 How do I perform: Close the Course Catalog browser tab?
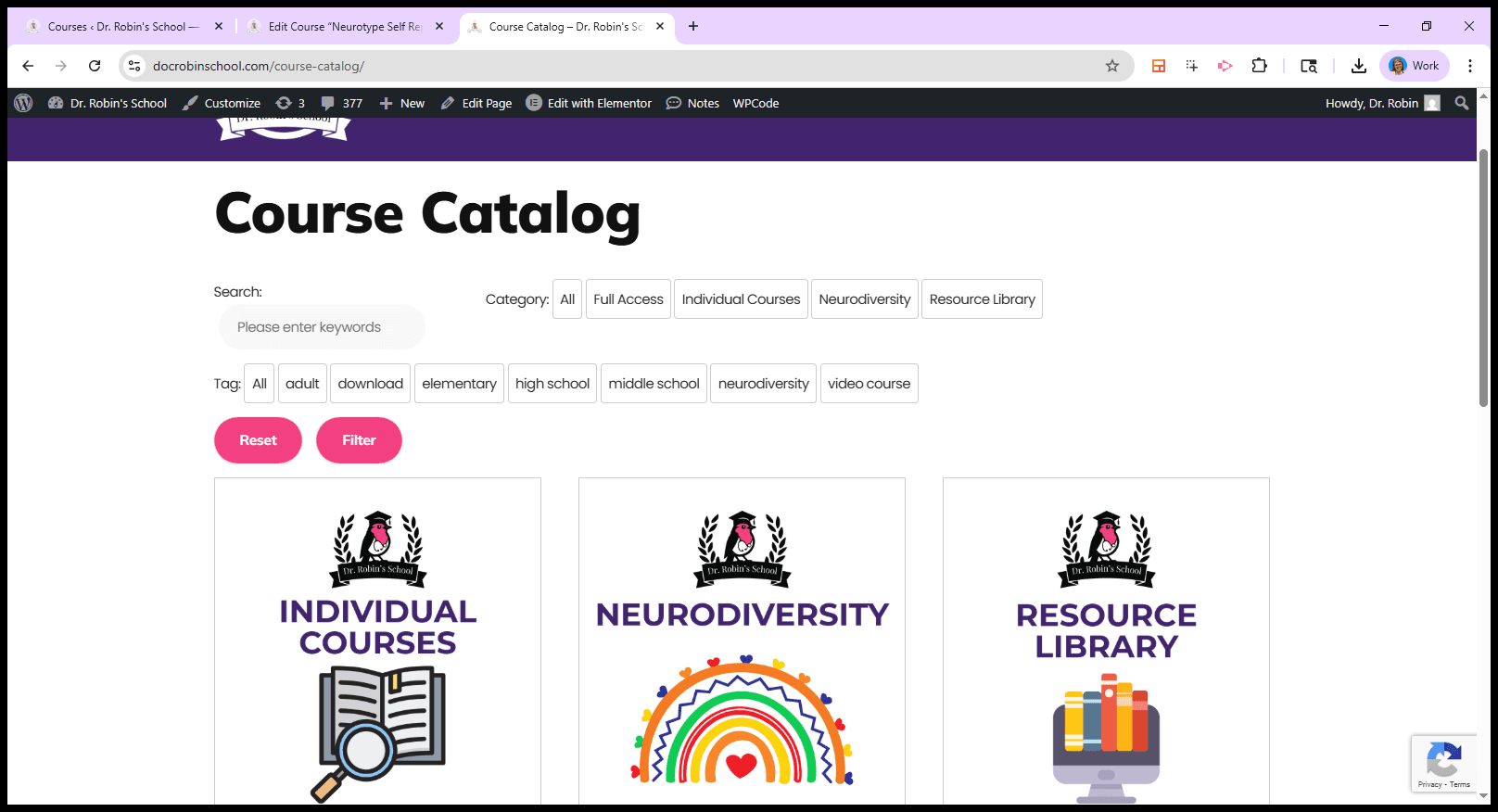(x=660, y=26)
